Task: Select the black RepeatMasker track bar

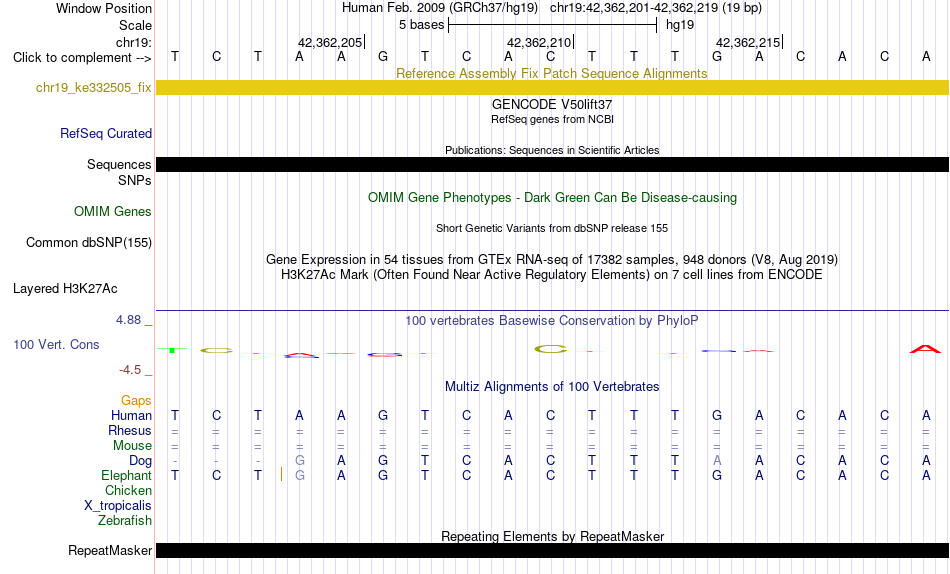Action: point(552,550)
